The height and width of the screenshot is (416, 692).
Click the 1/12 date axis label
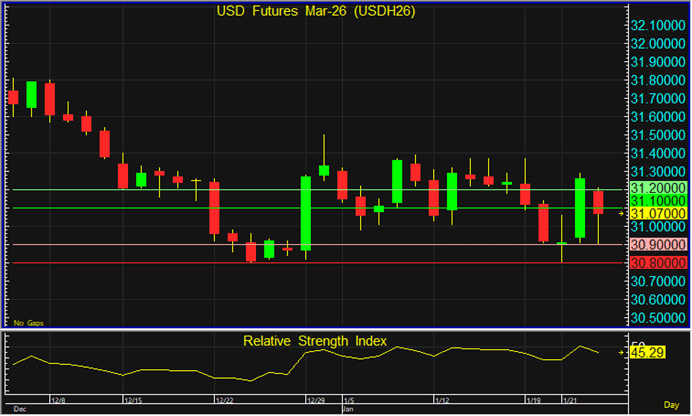[441, 400]
